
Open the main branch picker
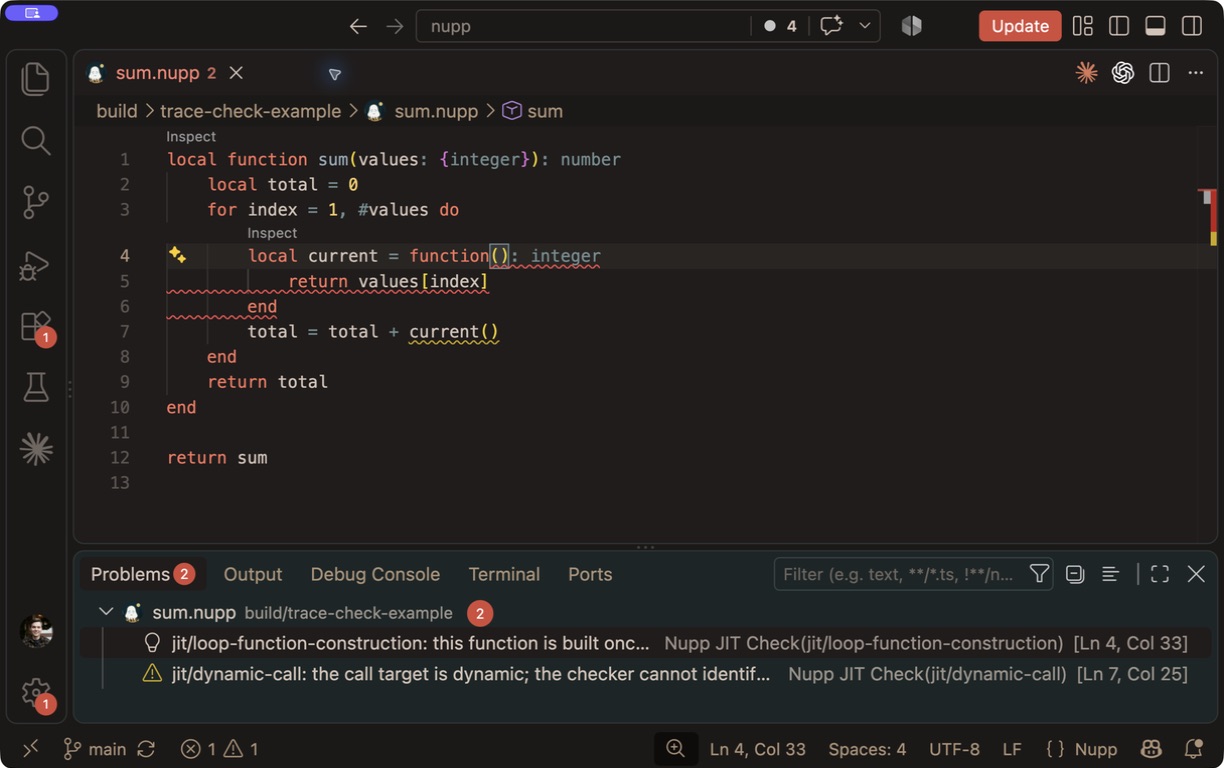(95, 749)
